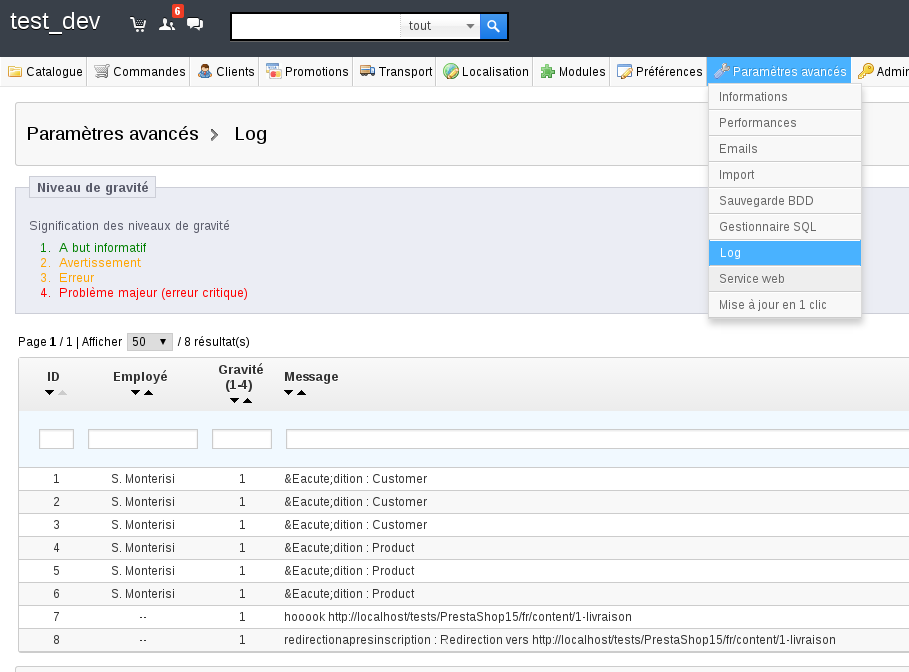The image size is (909, 672).
Task: Select Service web menu entry
Action: pyautogui.click(x=784, y=279)
